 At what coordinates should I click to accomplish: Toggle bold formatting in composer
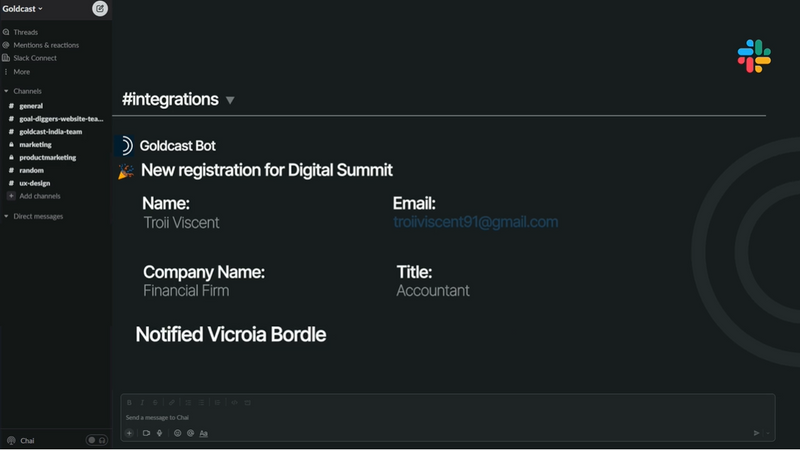[129, 402]
